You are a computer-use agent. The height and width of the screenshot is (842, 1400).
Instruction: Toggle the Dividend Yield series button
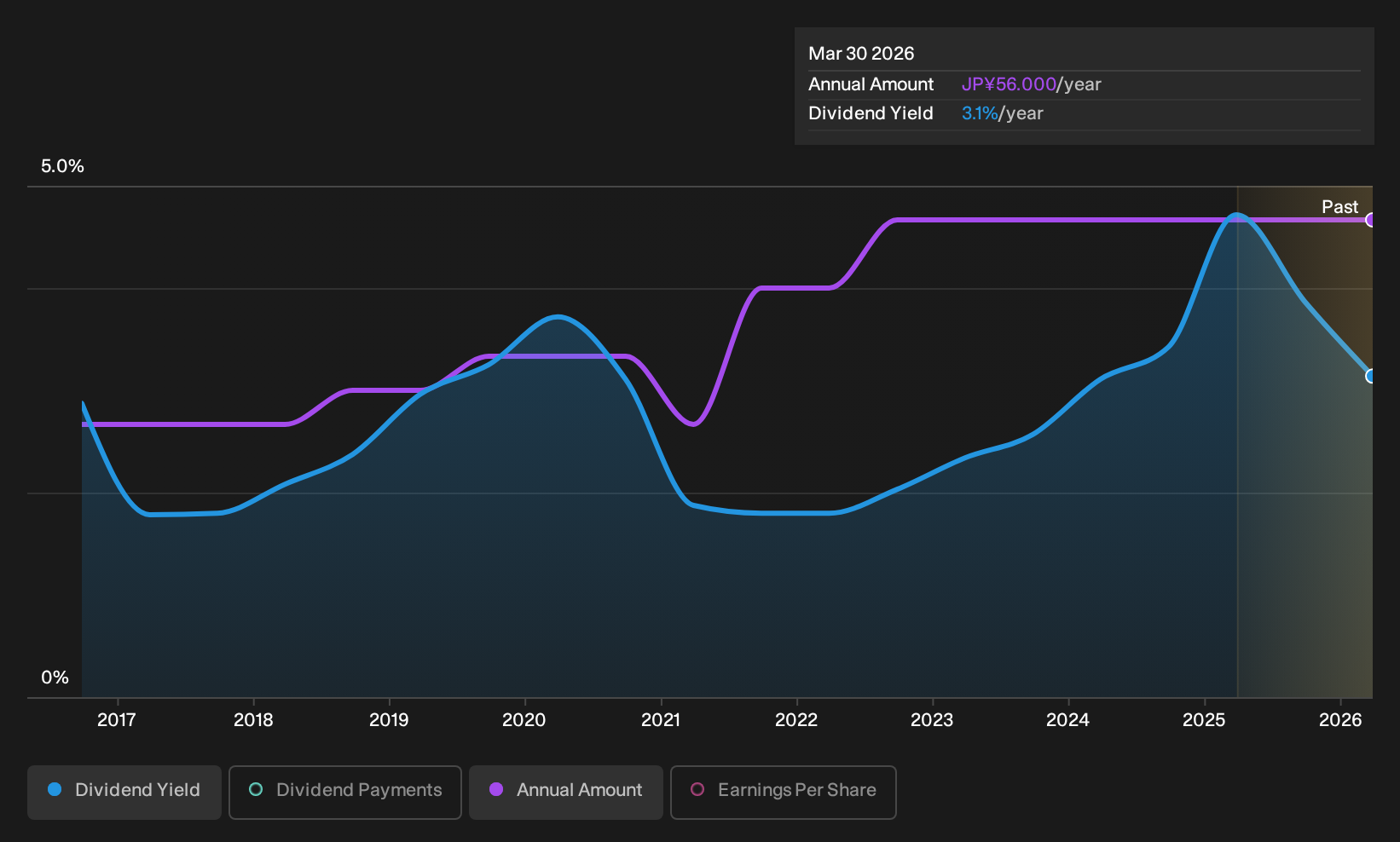point(124,792)
